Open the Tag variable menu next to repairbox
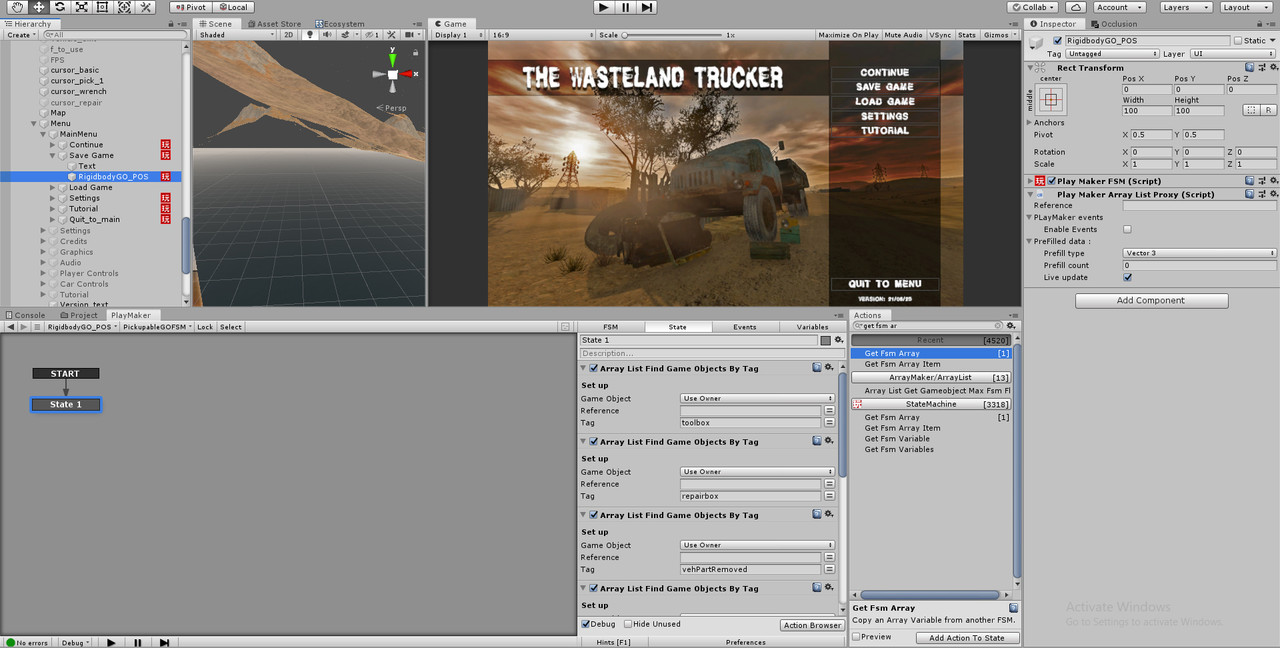The width and height of the screenshot is (1280, 648). pyautogui.click(x=829, y=496)
